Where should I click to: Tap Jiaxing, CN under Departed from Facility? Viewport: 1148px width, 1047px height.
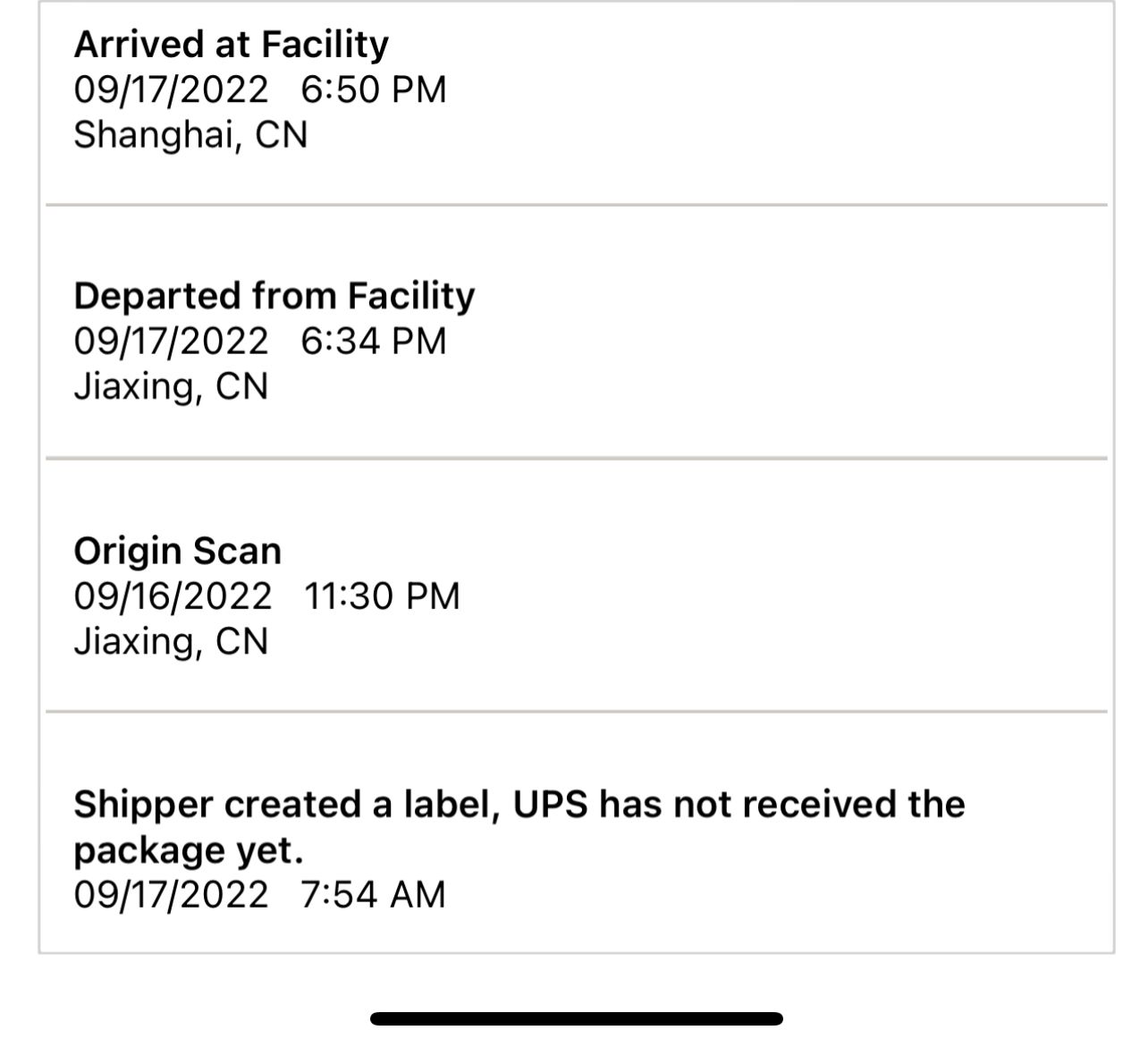click(171, 387)
